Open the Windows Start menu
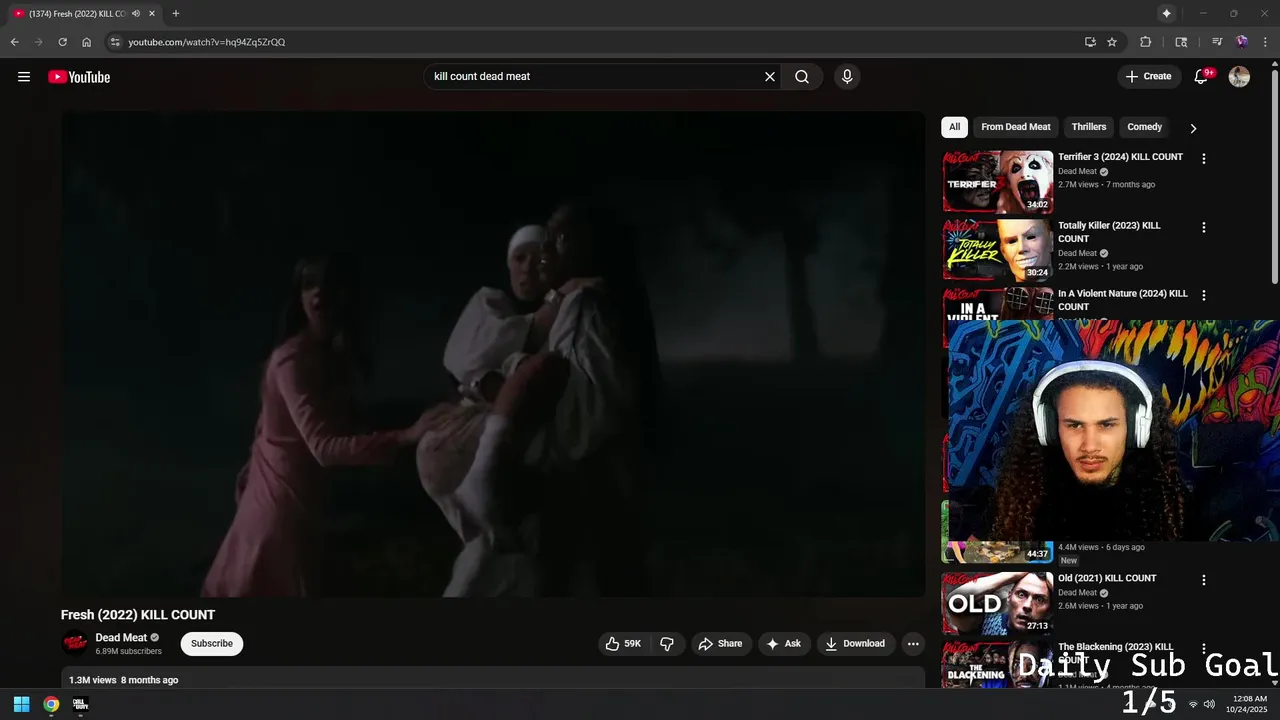Viewport: 1280px width, 720px height. click(21, 704)
